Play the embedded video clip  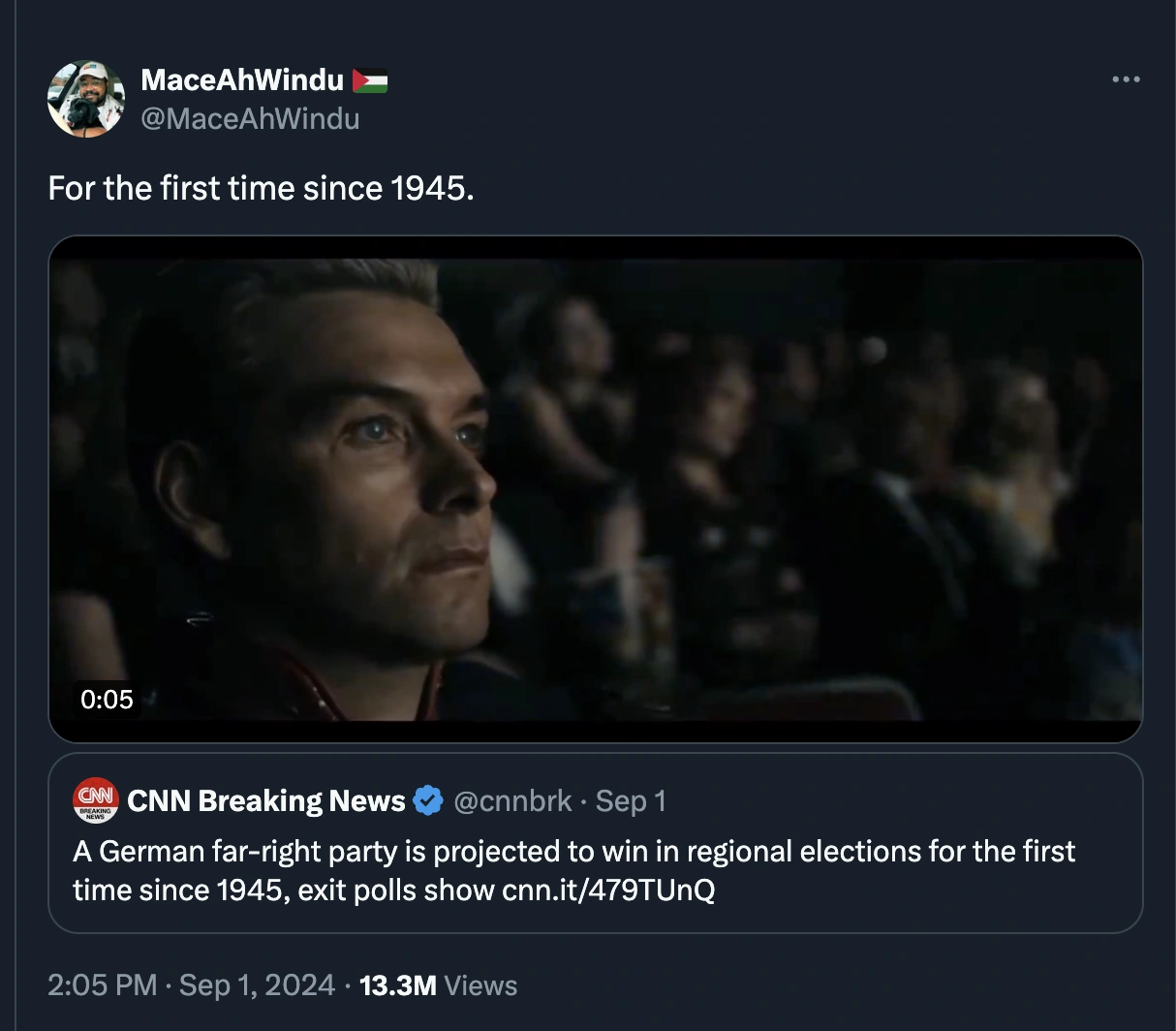[595, 488]
